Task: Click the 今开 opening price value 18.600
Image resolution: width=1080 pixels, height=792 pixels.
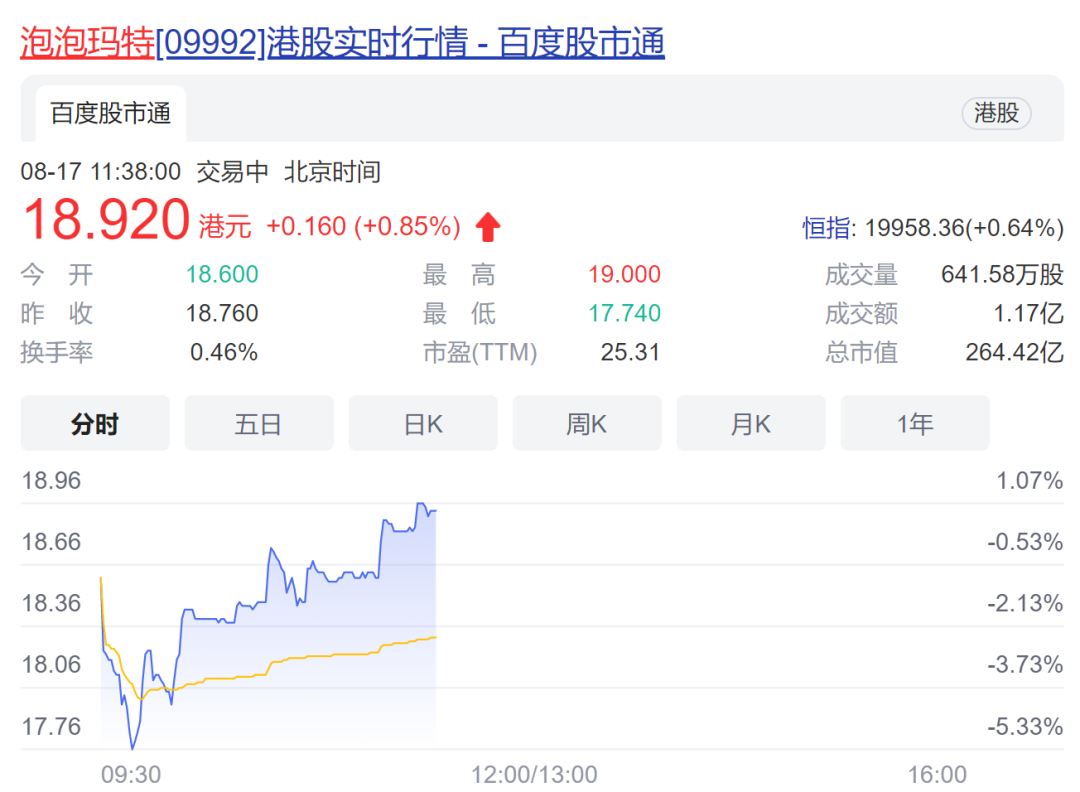Action: (x=222, y=275)
